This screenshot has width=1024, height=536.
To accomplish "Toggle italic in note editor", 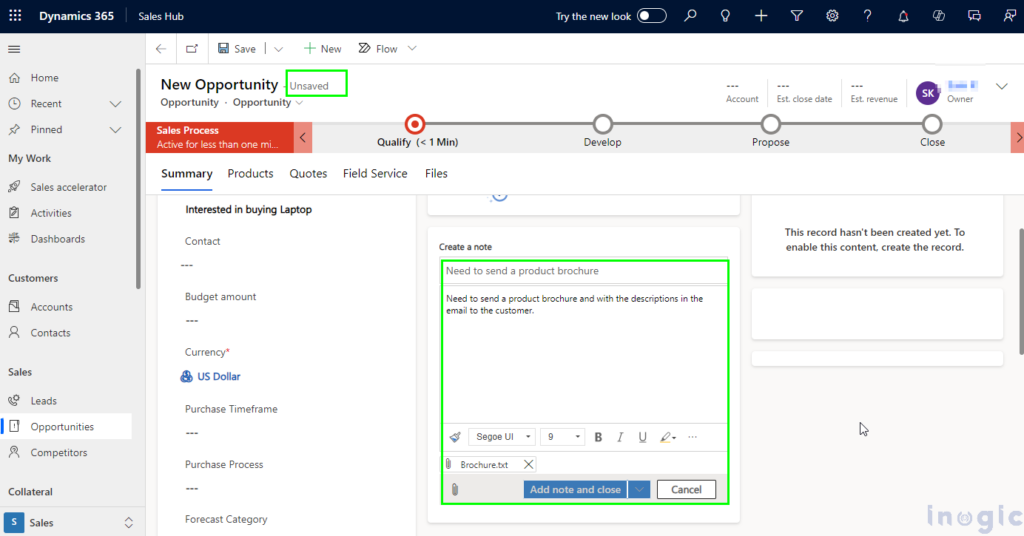I will pos(620,437).
